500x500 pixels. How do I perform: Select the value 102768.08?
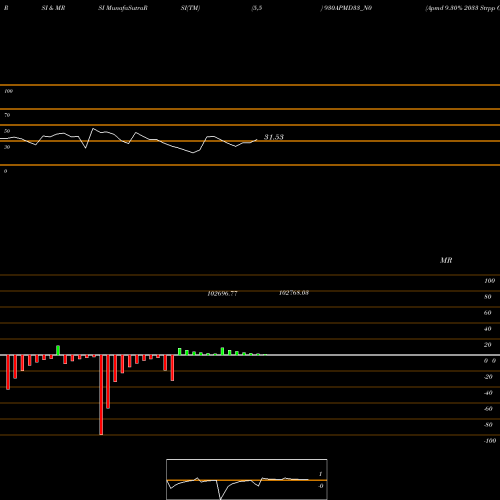(x=294, y=293)
